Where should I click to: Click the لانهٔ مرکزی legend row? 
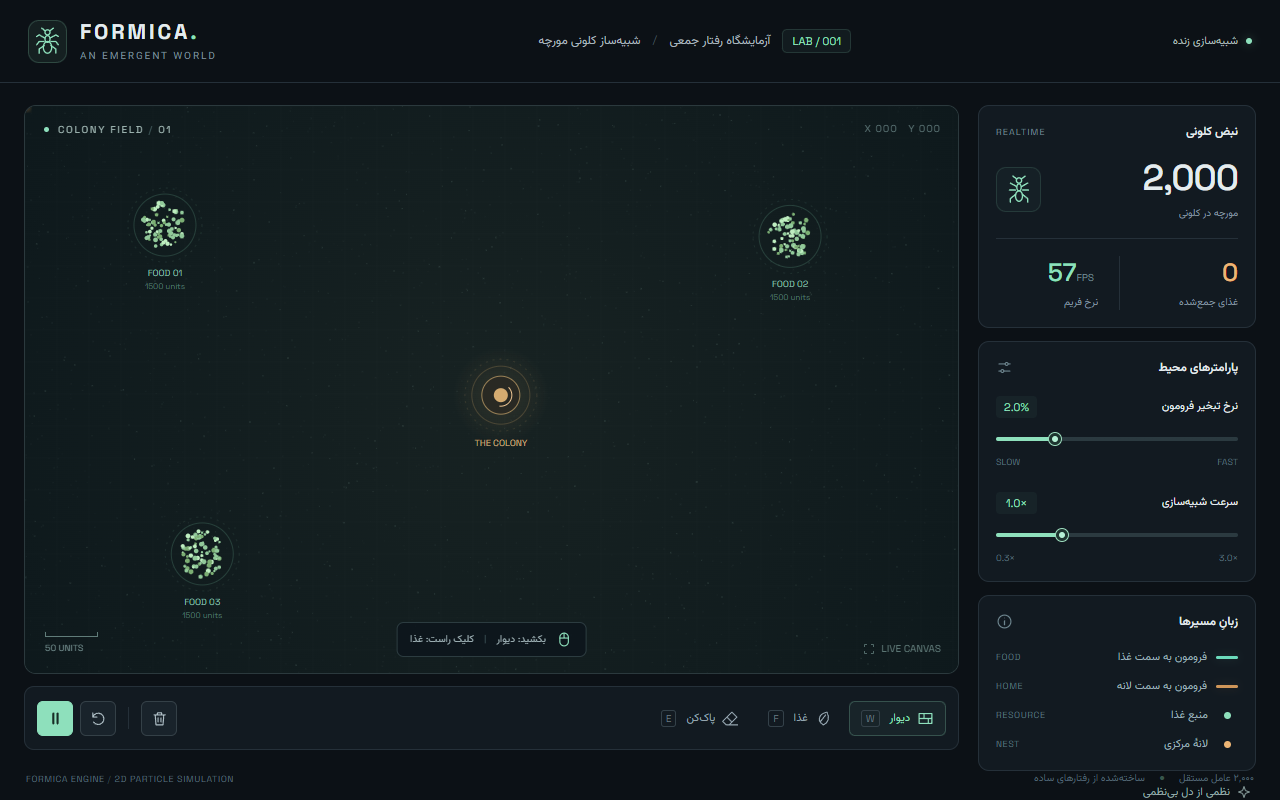pos(1117,744)
